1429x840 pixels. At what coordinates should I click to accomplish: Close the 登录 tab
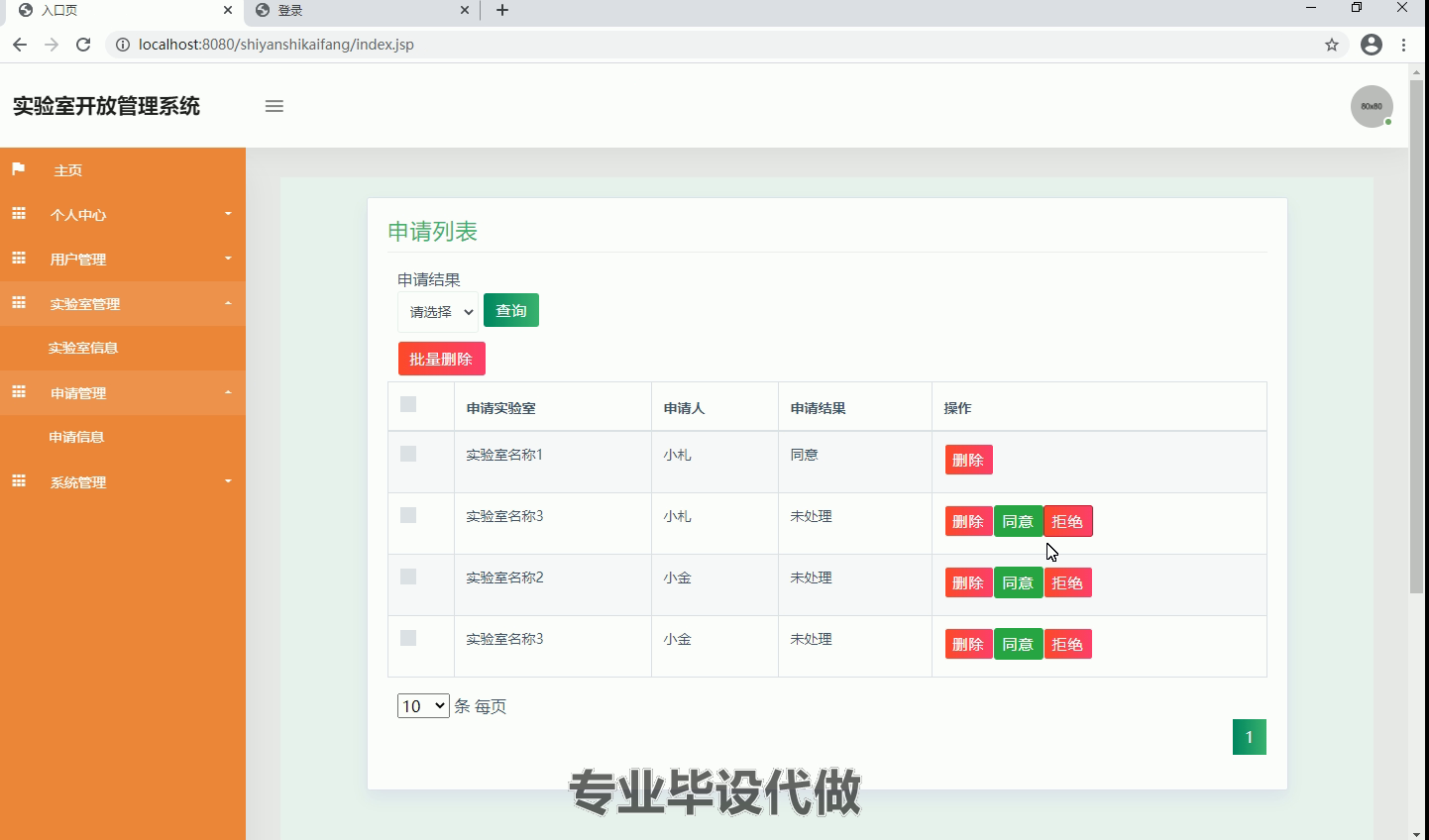465,10
